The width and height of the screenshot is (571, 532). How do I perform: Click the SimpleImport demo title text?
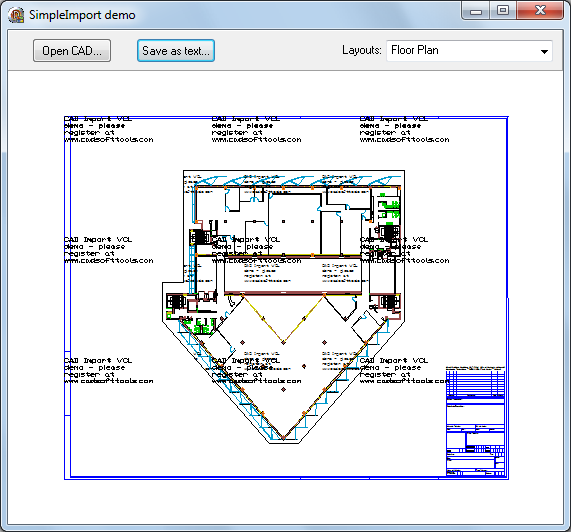[x=82, y=15]
